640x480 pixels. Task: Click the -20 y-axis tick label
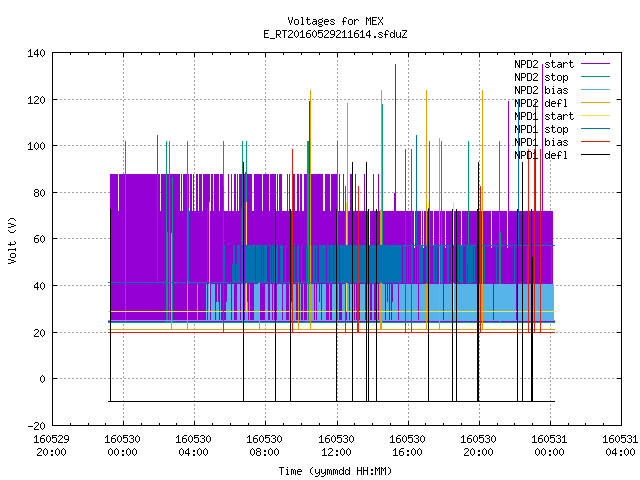(36, 426)
